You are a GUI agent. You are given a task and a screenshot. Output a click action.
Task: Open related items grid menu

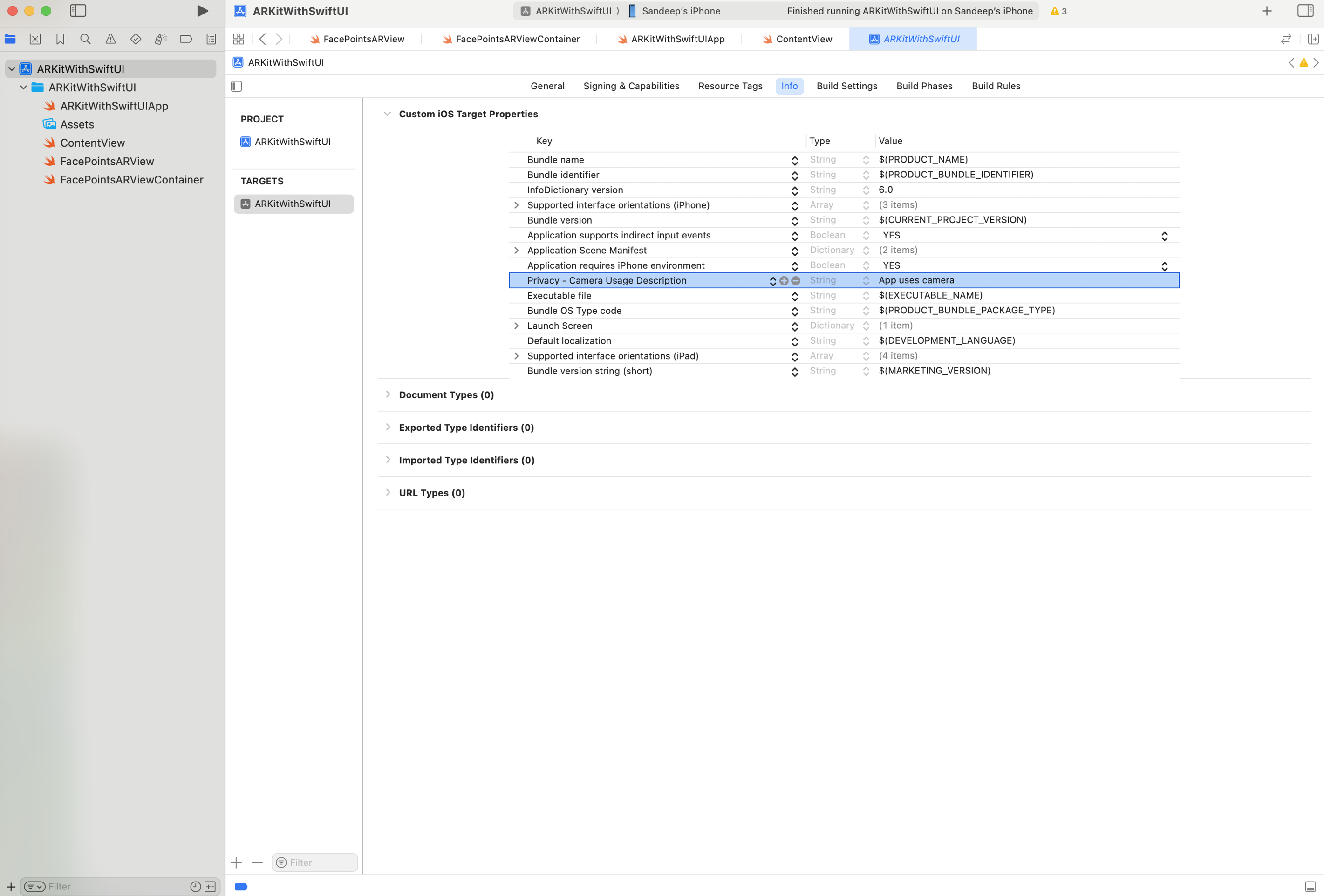[x=239, y=39]
